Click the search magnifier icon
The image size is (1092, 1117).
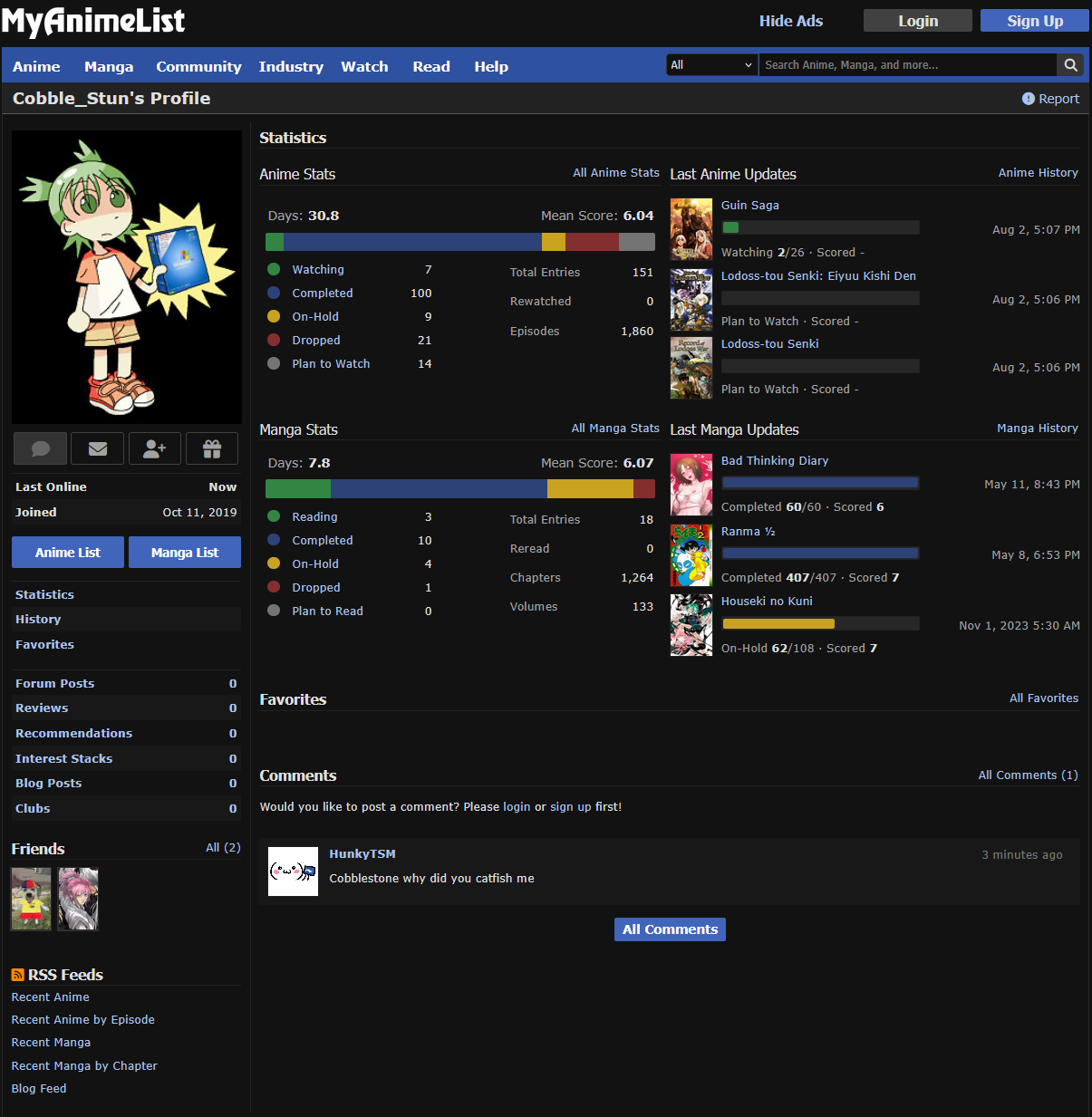pos(1070,65)
